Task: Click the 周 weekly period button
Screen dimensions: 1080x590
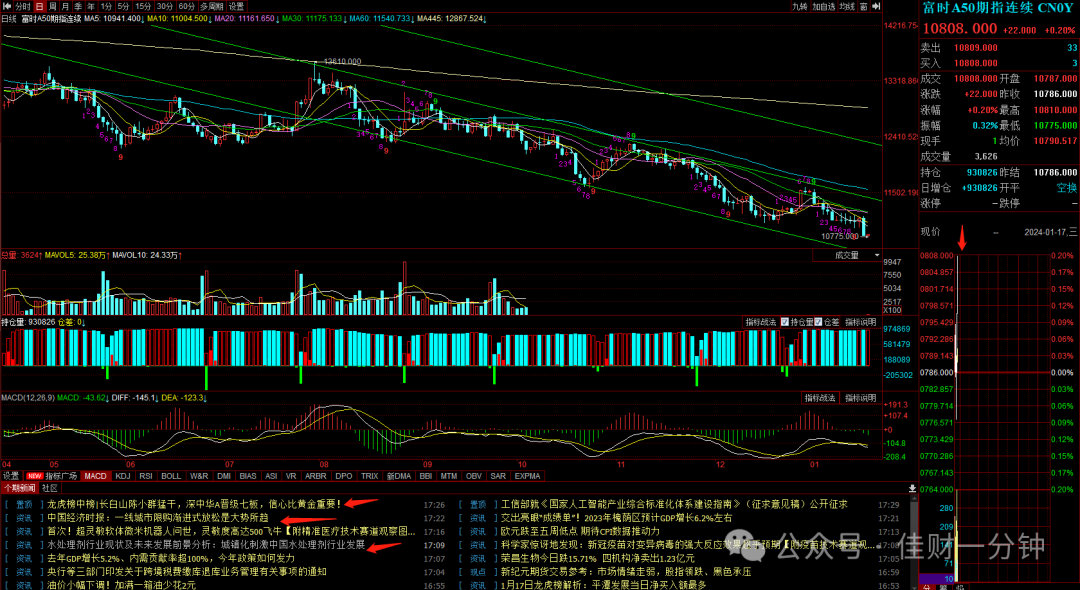Action: tap(52, 6)
